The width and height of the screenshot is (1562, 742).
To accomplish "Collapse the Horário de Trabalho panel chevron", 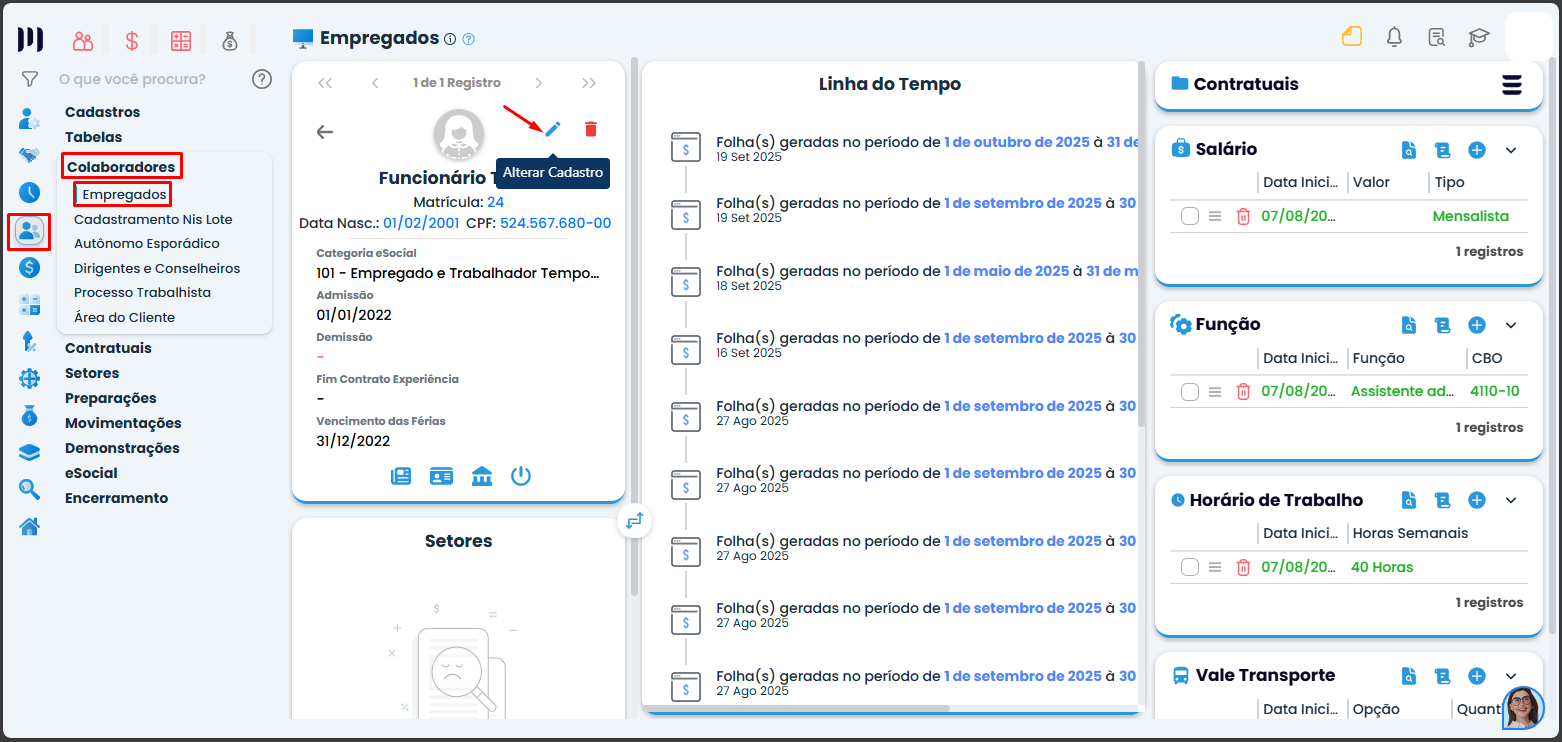I will 1511,500.
